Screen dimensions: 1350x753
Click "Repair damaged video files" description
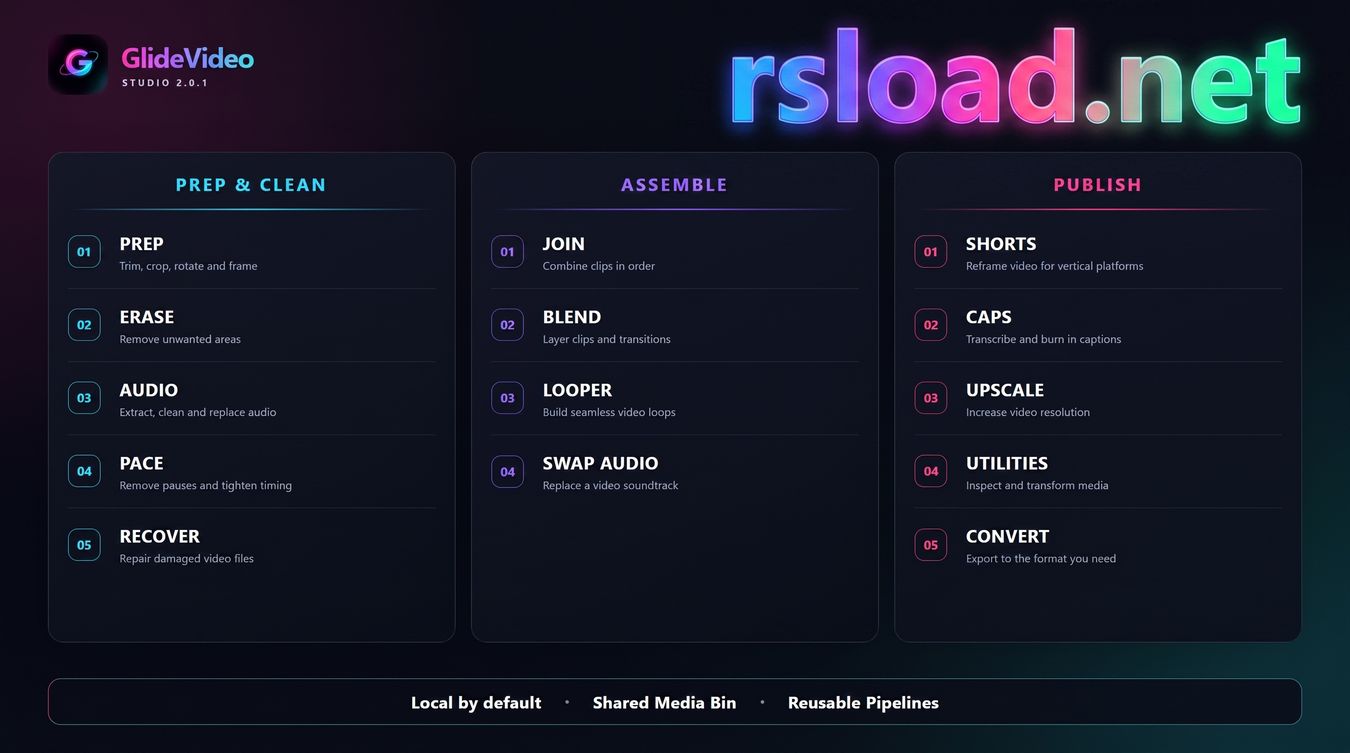(187, 559)
